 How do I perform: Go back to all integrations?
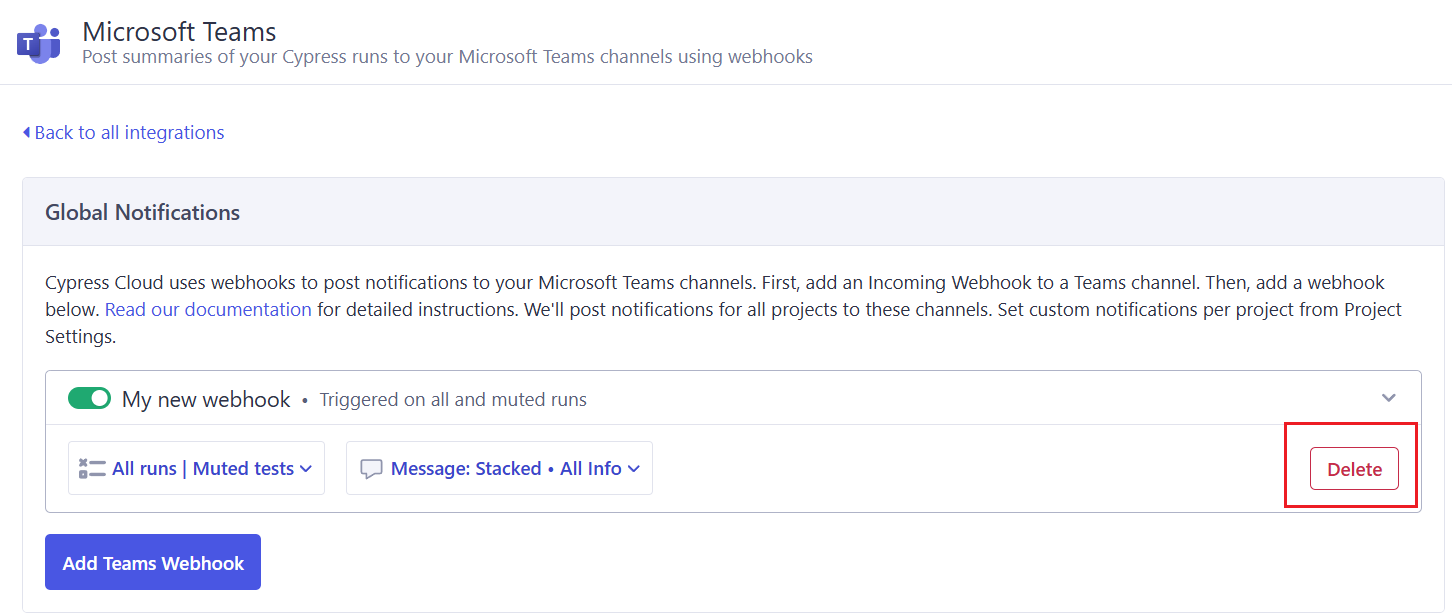coord(123,132)
